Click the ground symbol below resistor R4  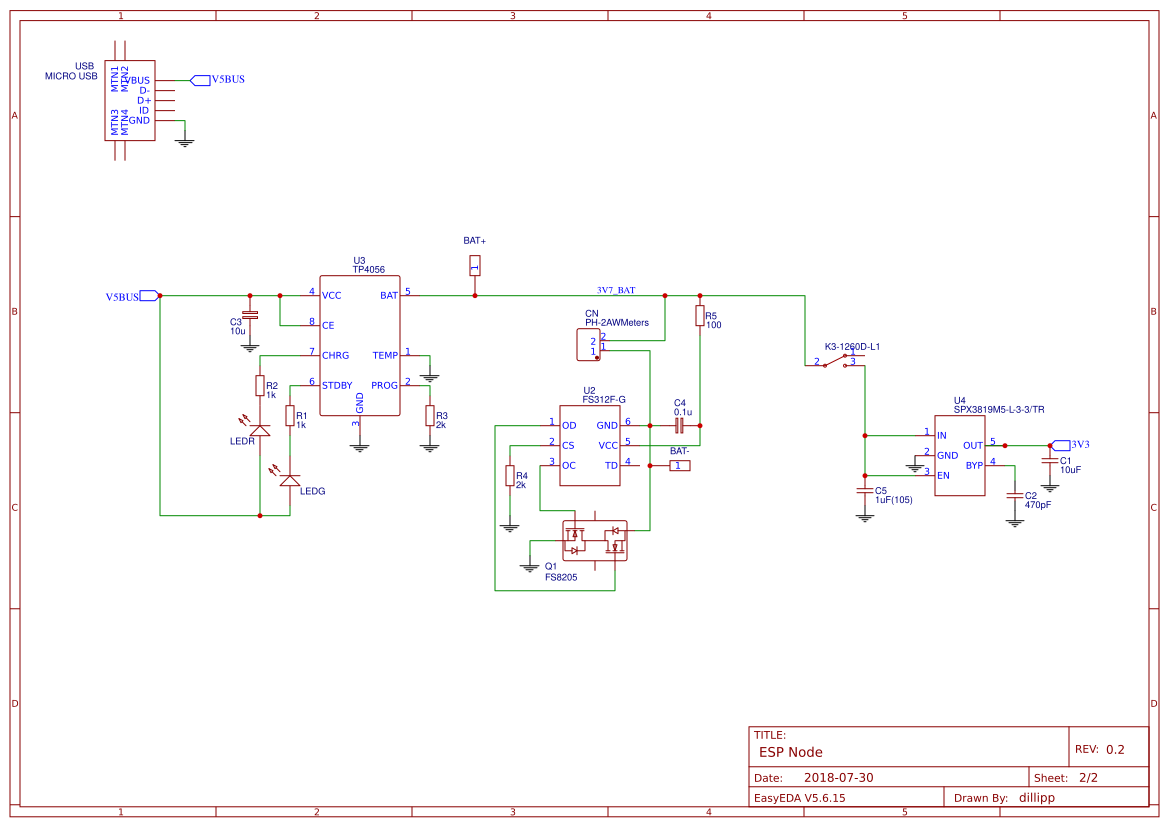[x=510, y=527]
